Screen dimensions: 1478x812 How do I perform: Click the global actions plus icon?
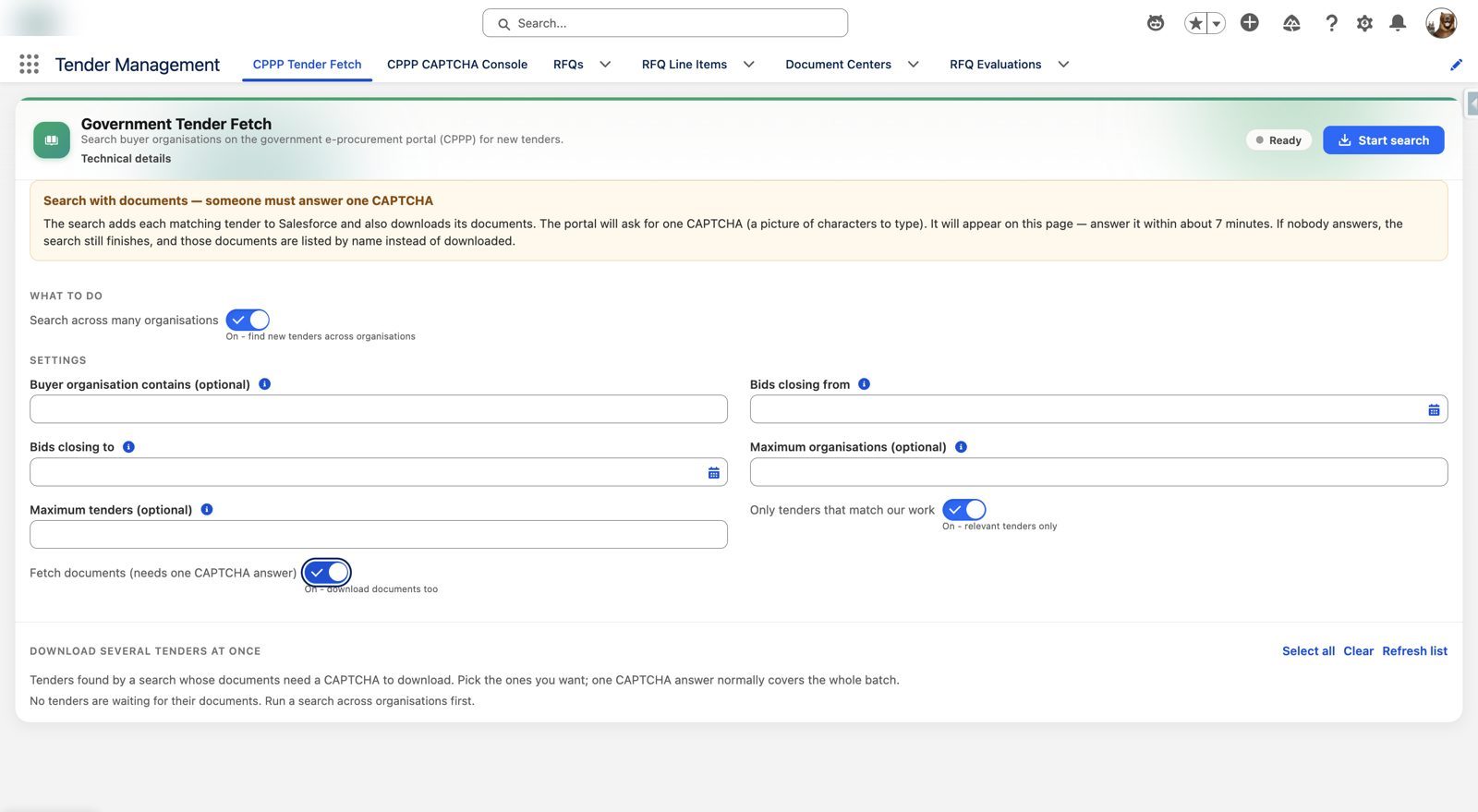(1250, 23)
